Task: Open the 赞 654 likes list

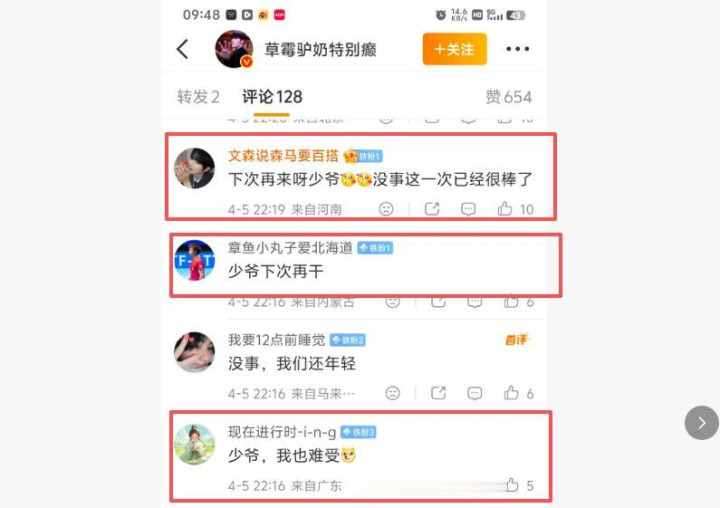Action: coord(509,97)
